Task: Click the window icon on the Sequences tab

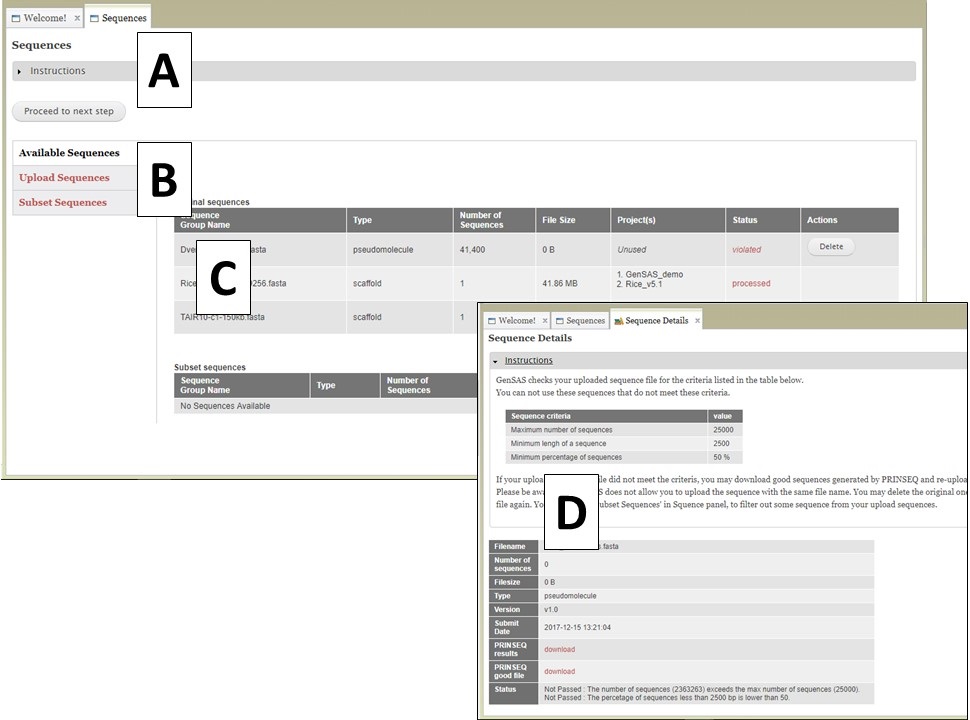Action: pos(95,18)
